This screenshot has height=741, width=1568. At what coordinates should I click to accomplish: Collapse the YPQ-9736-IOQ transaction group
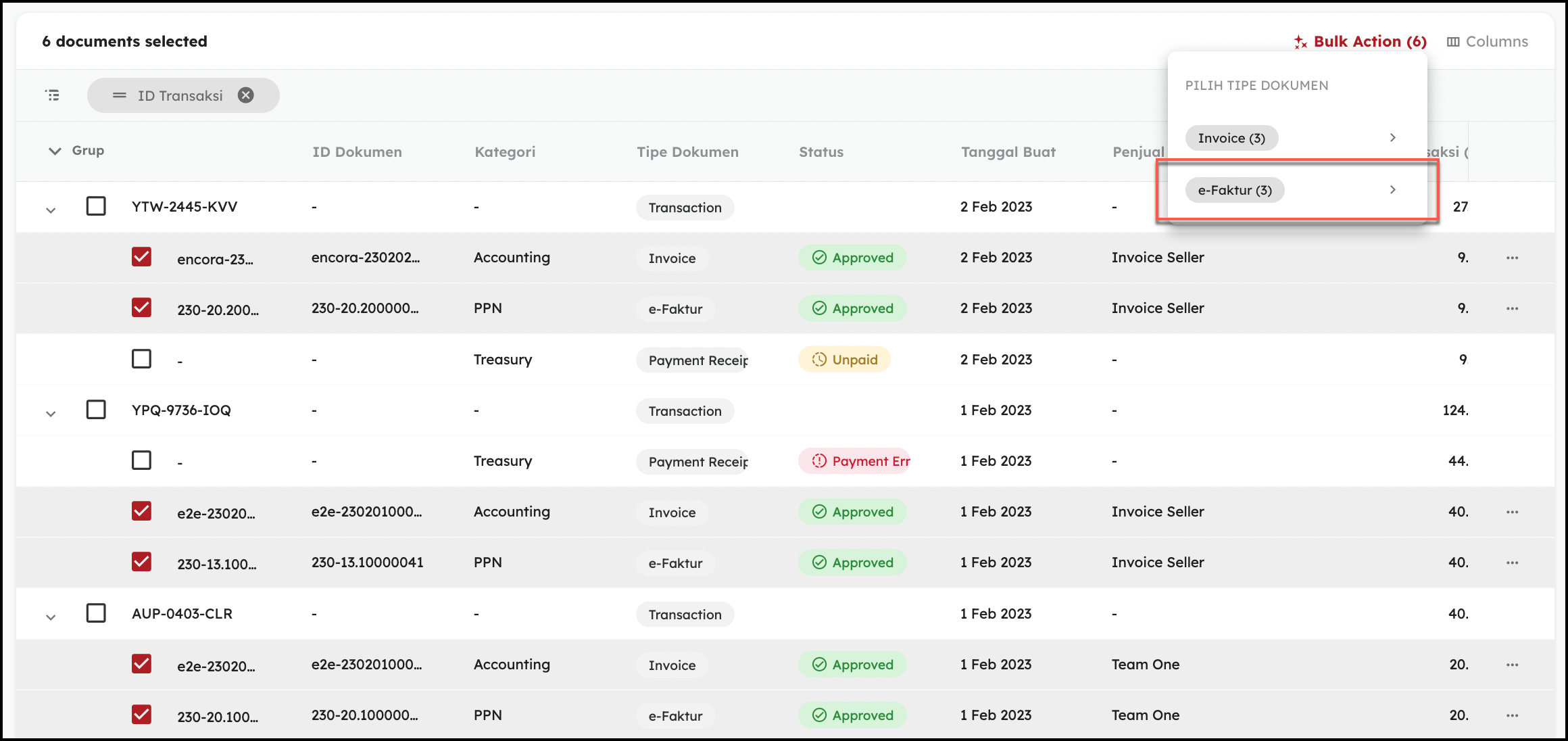point(51,413)
